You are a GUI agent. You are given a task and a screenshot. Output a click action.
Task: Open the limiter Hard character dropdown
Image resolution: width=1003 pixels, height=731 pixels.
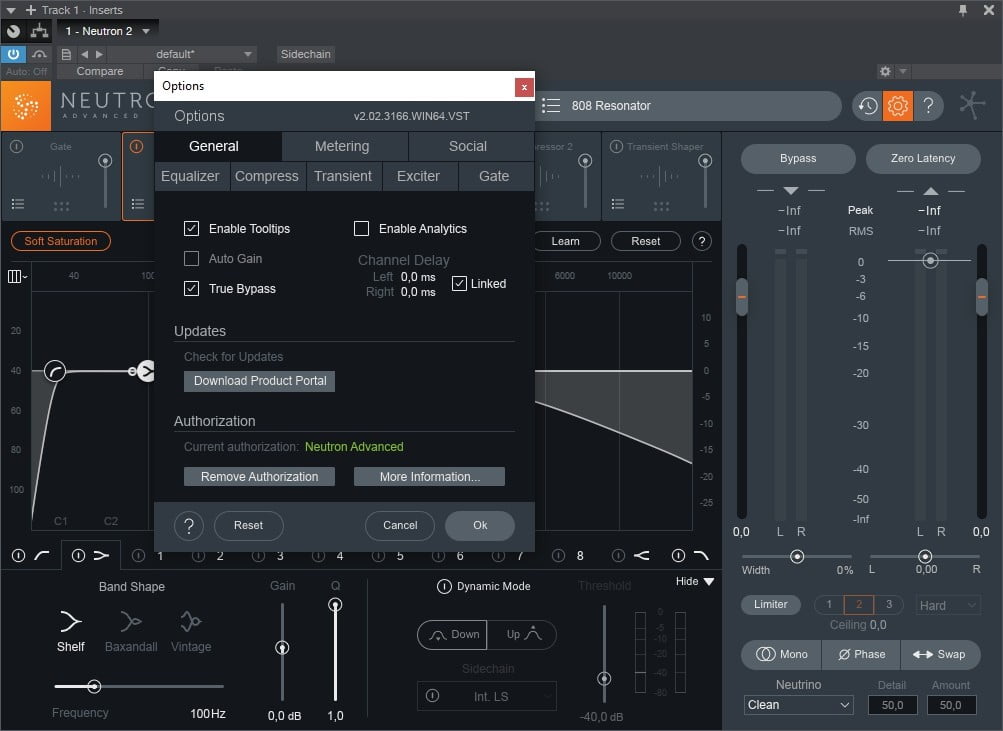click(947, 605)
